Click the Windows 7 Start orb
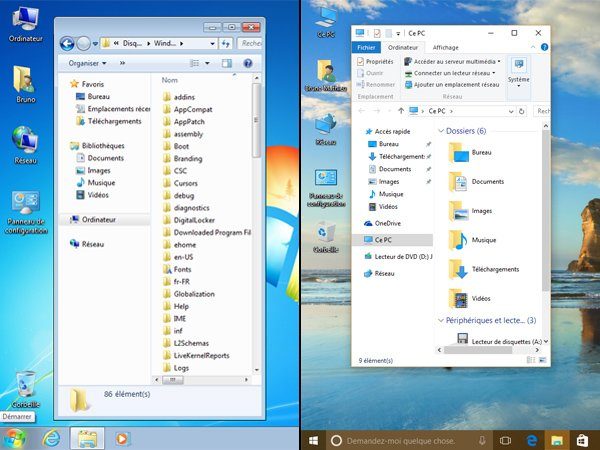The image size is (600, 450). [15, 438]
